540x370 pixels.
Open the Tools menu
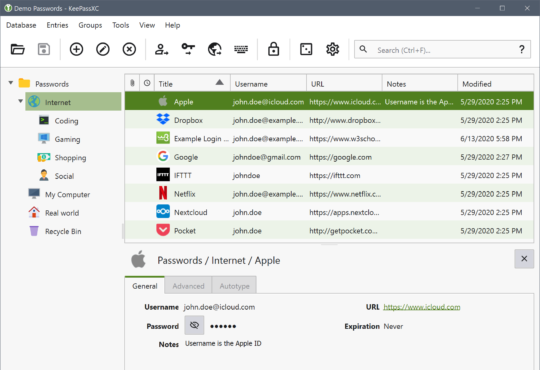coord(121,25)
